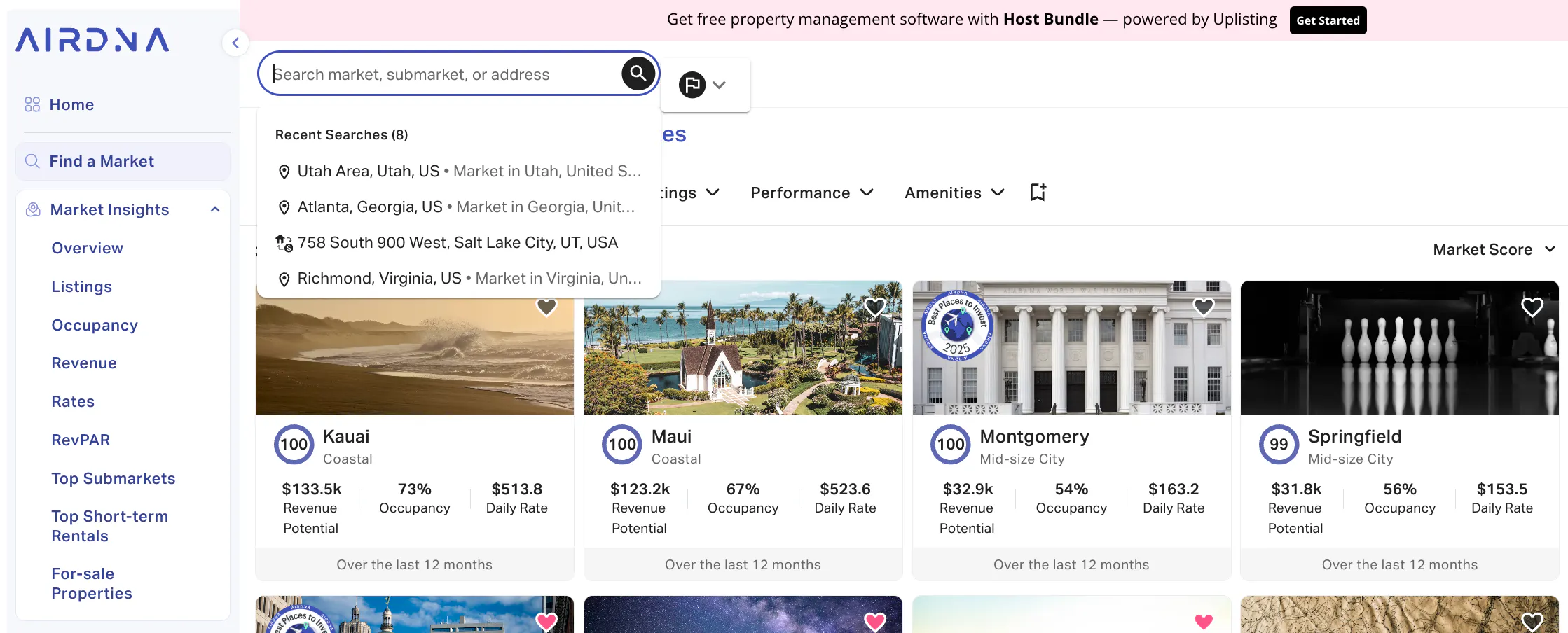Open the Performance filter dropdown

[812, 193]
